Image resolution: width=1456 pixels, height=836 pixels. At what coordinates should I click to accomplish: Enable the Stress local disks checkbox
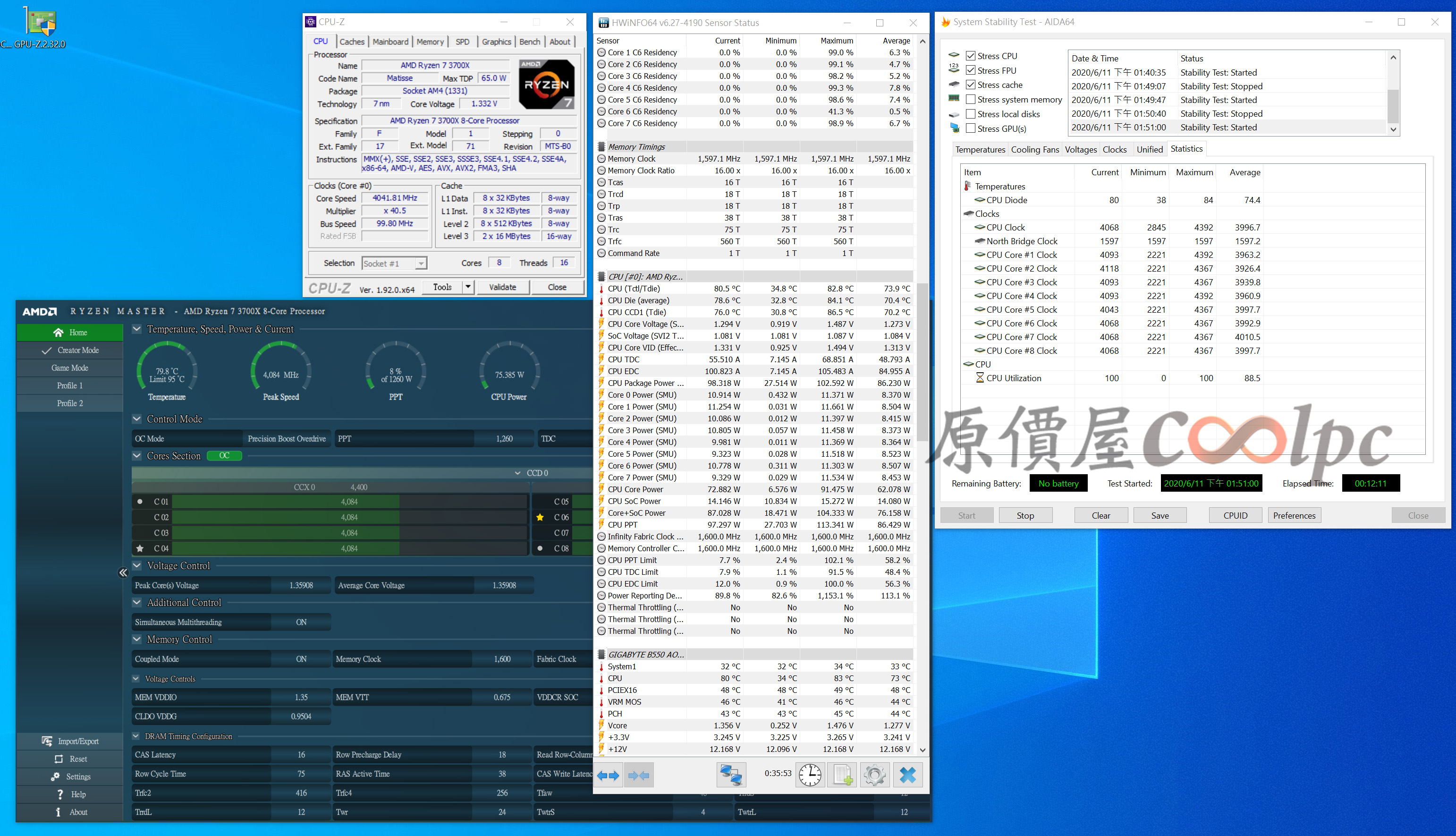[971, 114]
